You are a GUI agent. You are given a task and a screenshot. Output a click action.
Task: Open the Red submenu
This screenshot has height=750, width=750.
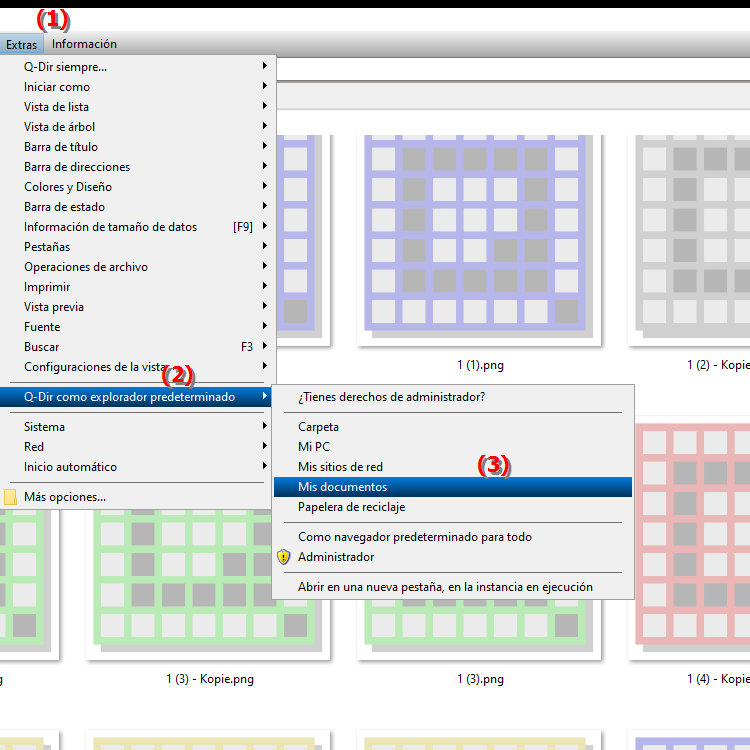138,447
